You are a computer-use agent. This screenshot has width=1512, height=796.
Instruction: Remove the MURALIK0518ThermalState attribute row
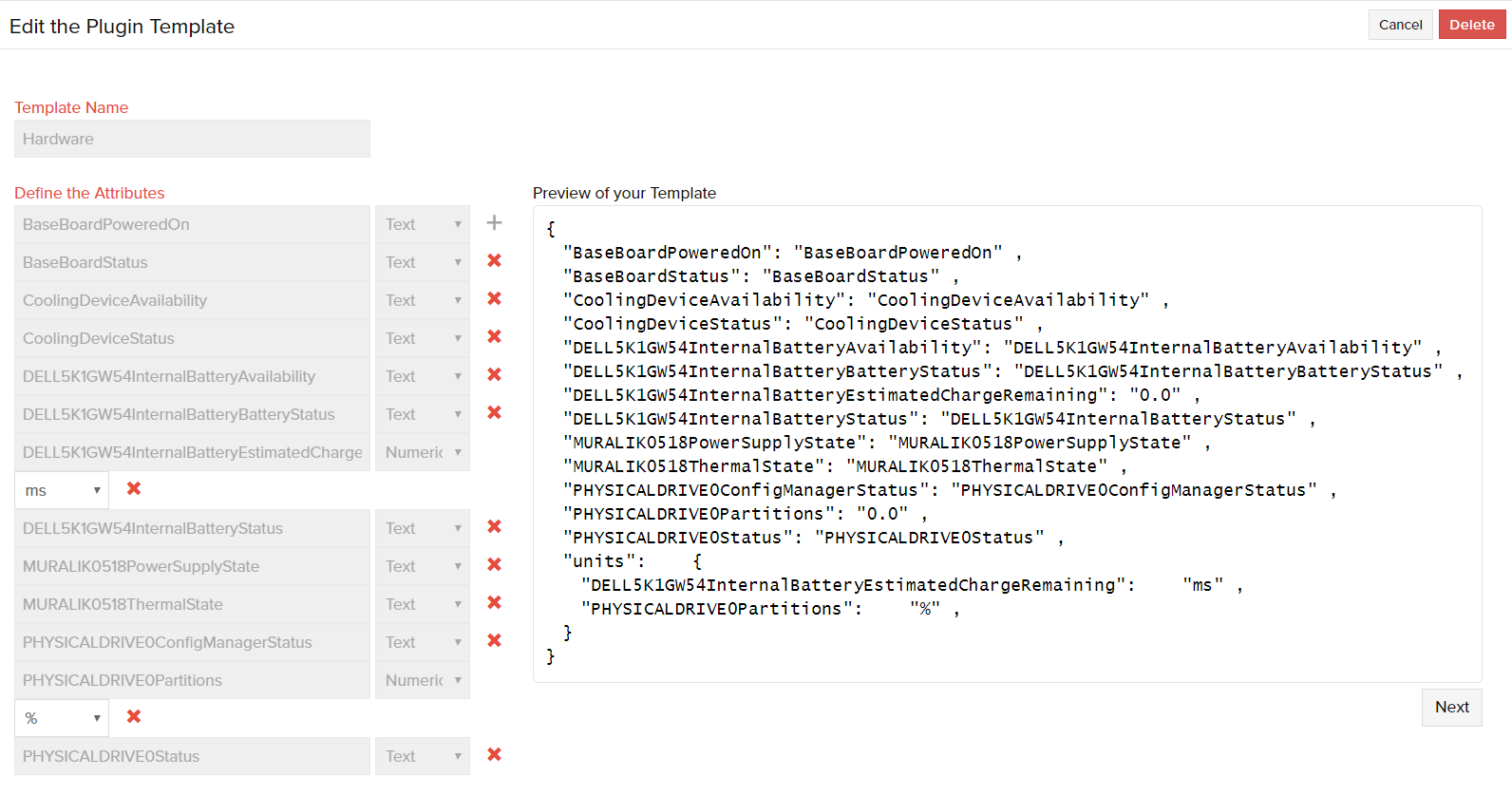pyautogui.click(x=494, y=603)
